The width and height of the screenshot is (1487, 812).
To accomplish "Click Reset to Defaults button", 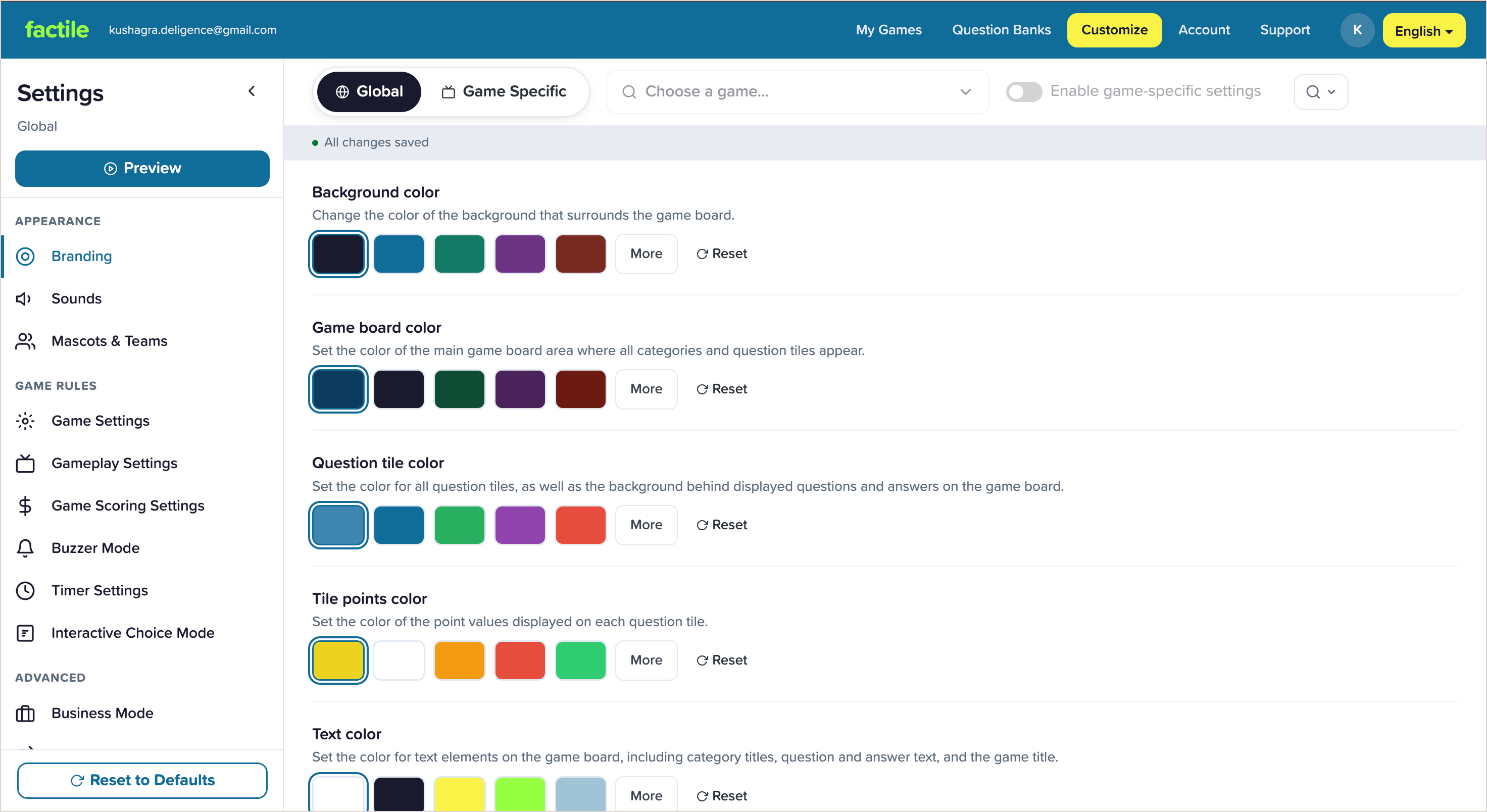I will [142, 780].
